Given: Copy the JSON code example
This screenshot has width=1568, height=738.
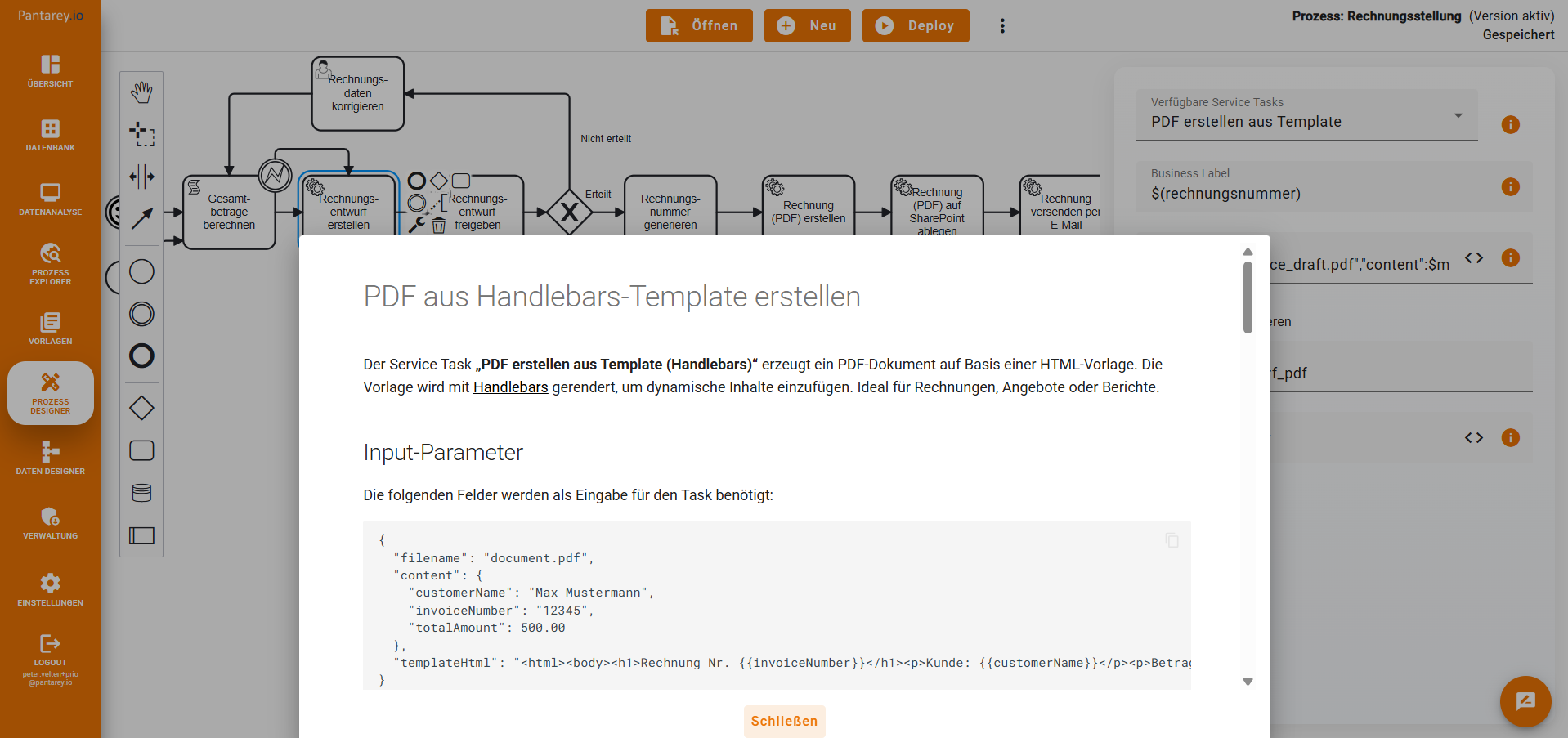Looking at the screenshot, I should (1172, 540).
